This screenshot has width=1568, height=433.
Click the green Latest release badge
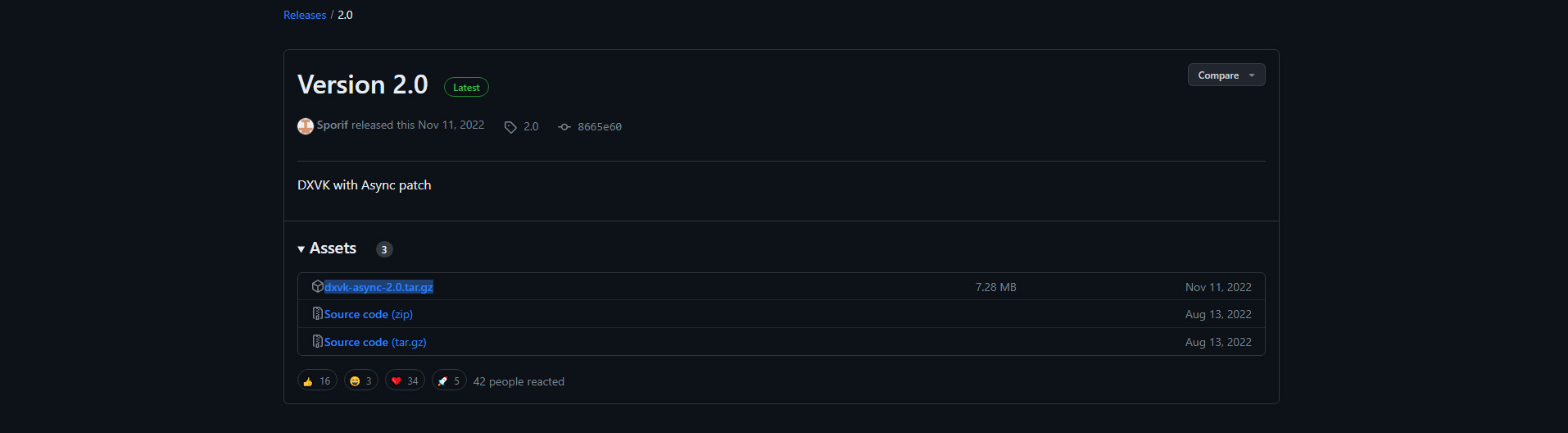466,87
